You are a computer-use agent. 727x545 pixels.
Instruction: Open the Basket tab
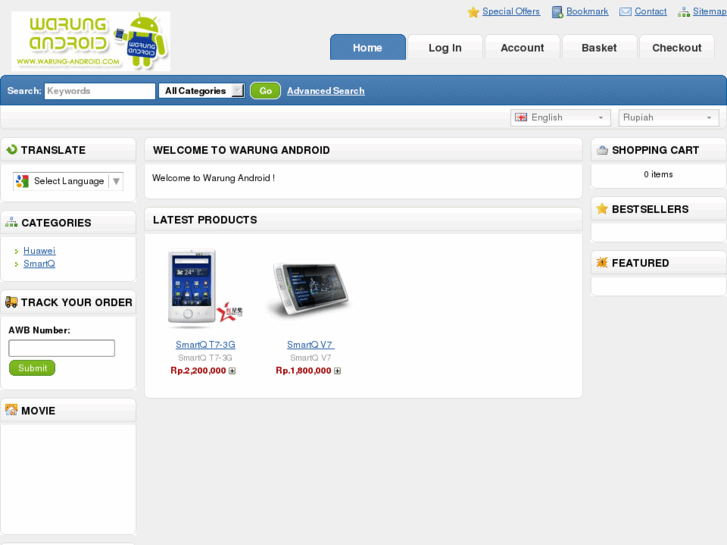pos(599,47)
